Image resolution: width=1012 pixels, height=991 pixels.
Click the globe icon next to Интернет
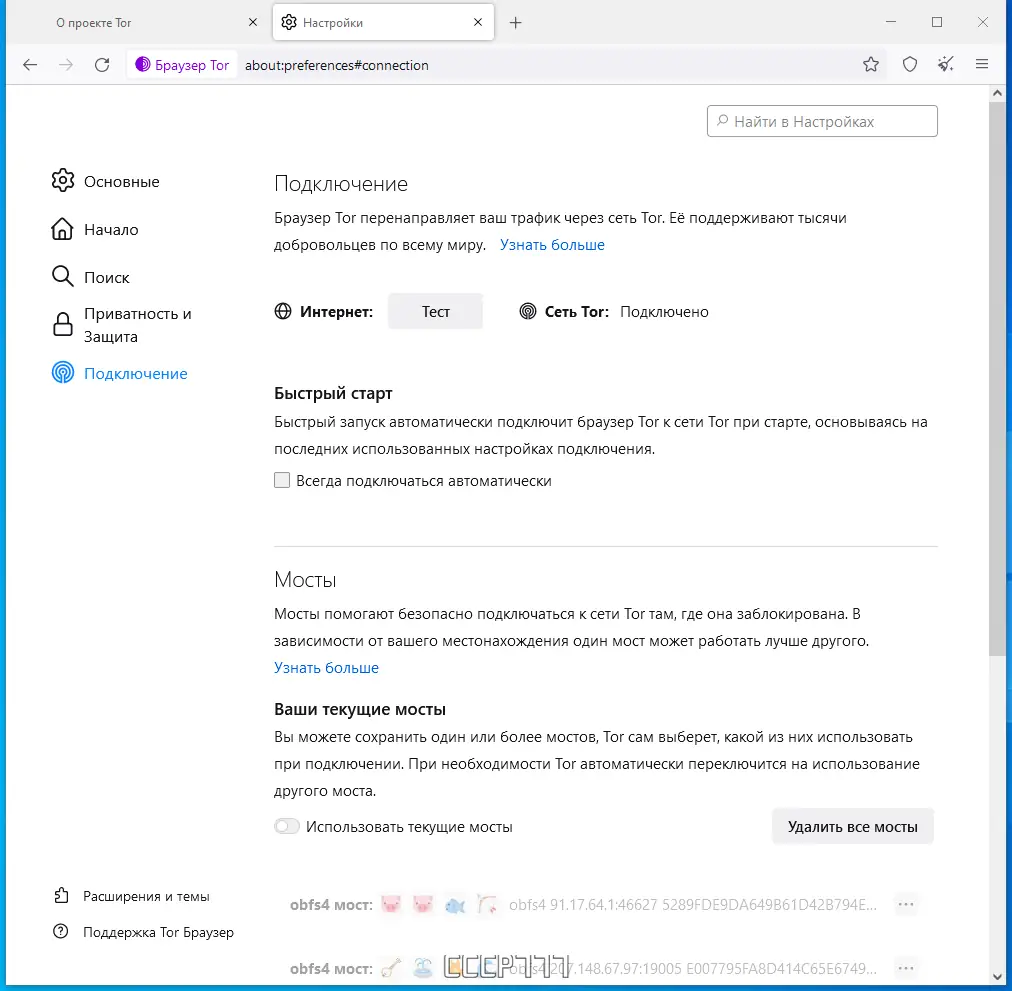(x=283, y=311)
